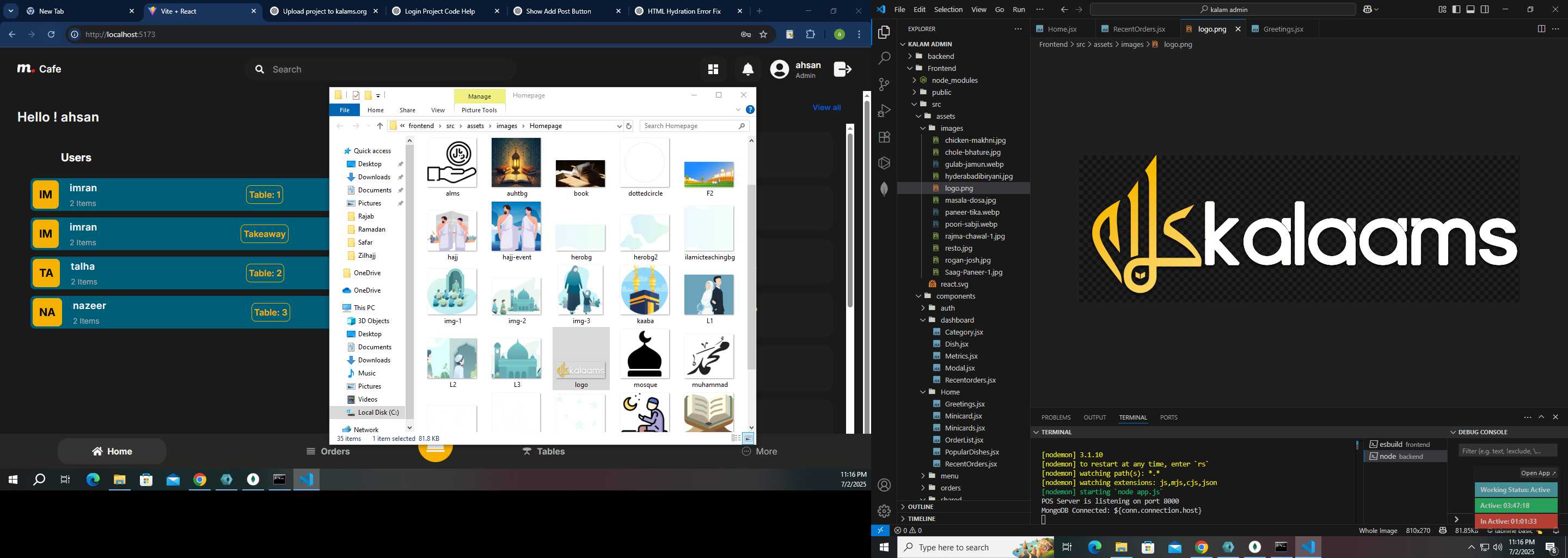The height and width of the screenshot is (558, 1568).
Task: Open Chrome from the right taskbar
Action: tap(1201, 547)
